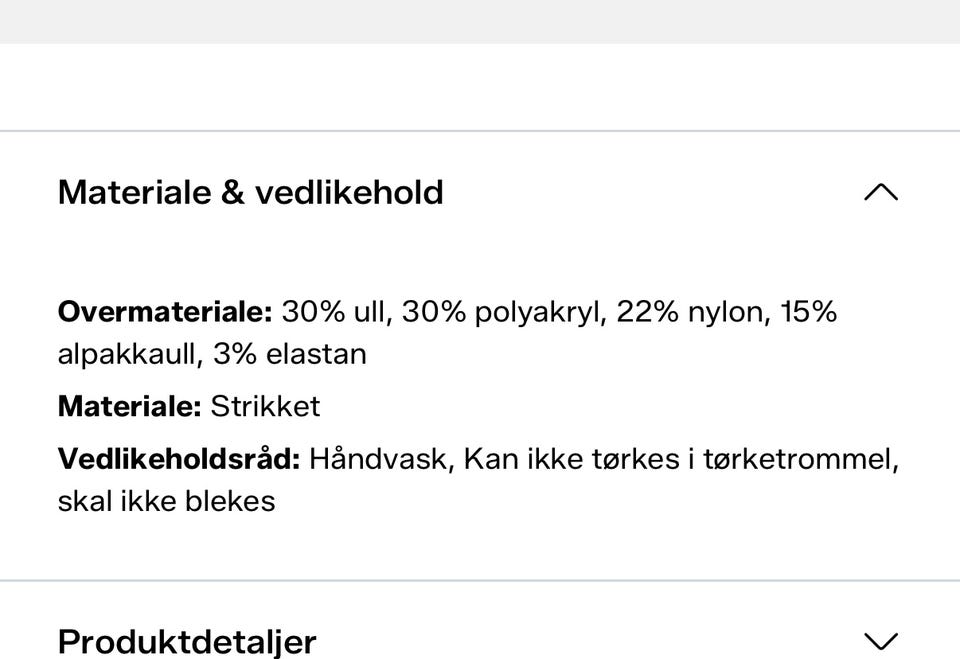Click the divider above Produktdetaljer
This screenshot has width=960, height=659.
coord(480,578)
